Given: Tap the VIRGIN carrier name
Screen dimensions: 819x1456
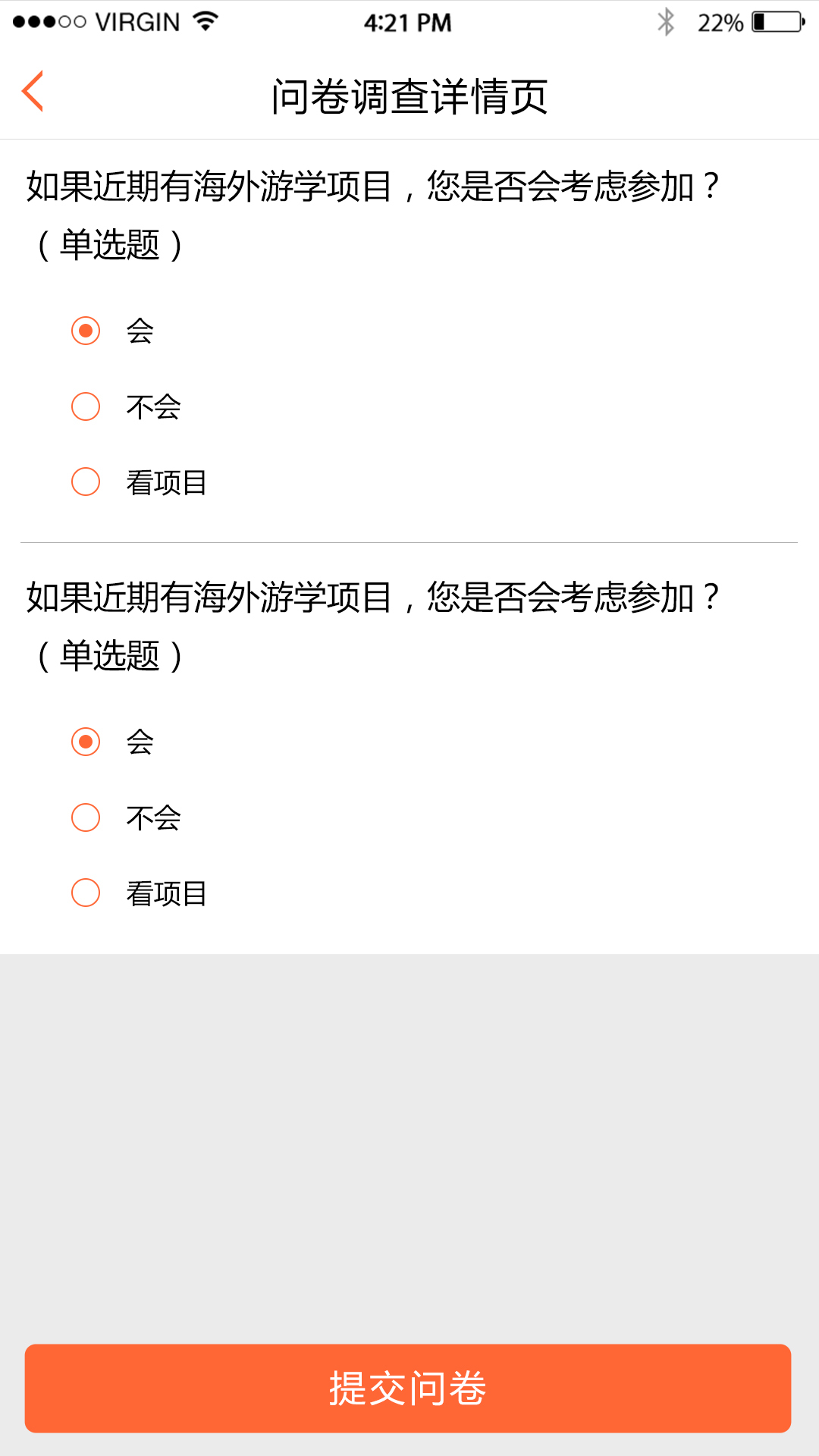Looking at the screenshot, I should pos(137,22).
